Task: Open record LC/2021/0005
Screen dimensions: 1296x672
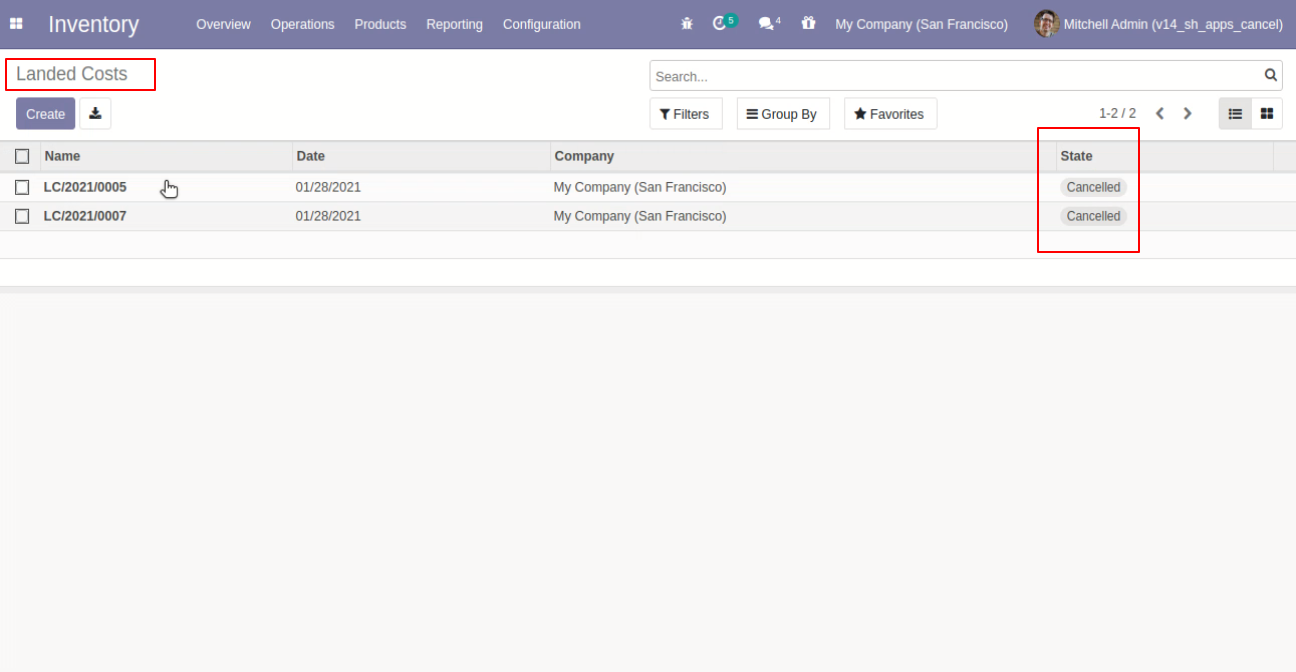Action: tap(85, 187)
